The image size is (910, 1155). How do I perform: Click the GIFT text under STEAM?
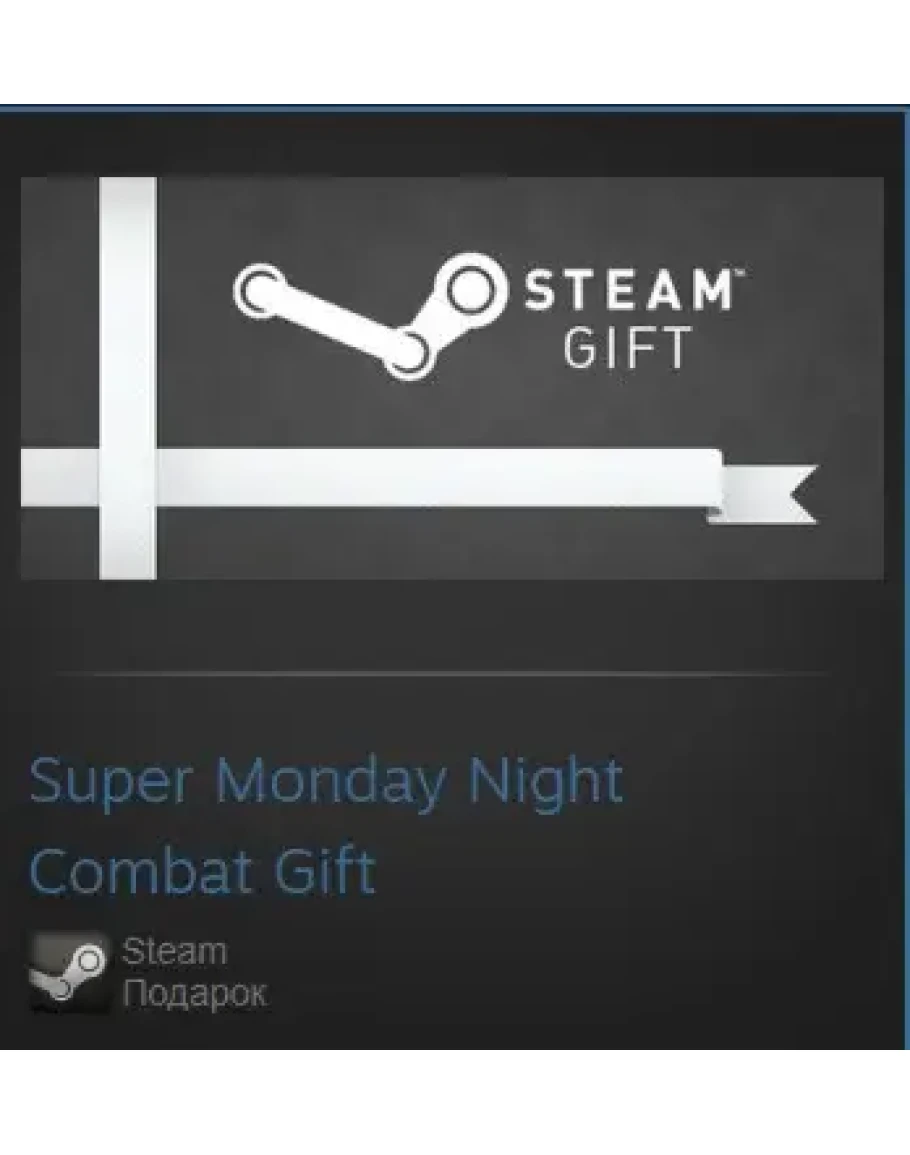coord(628,348)
